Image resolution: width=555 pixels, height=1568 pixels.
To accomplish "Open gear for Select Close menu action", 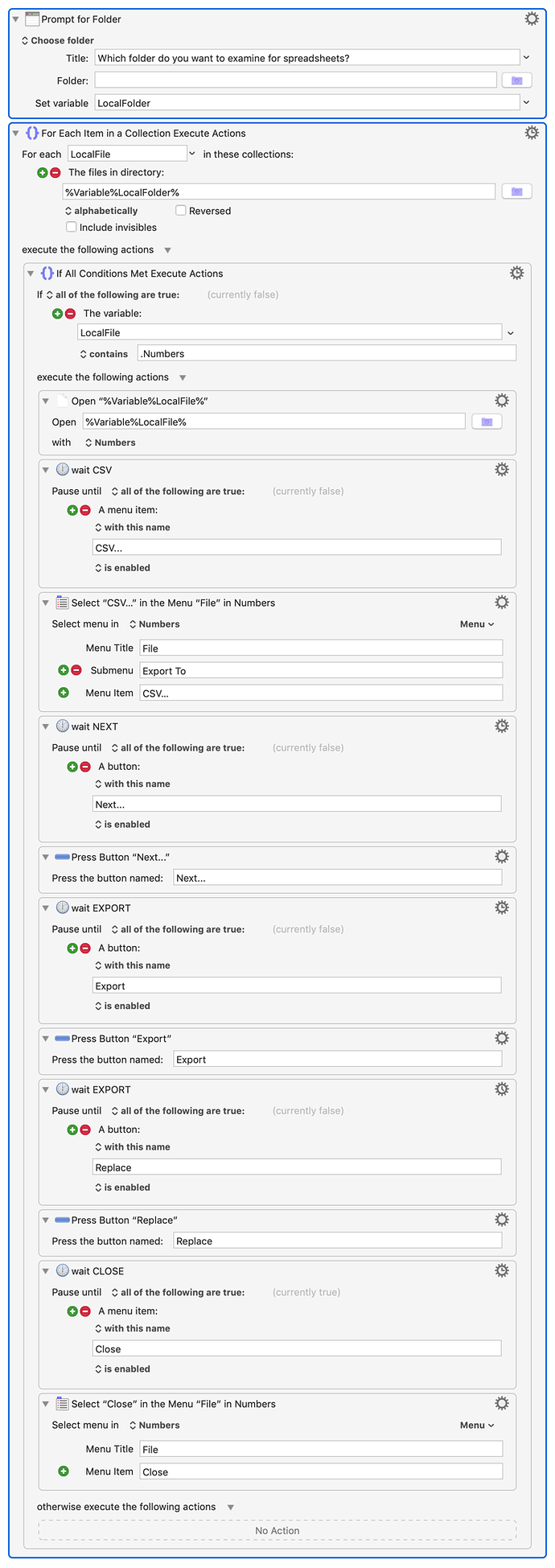I will tap(502, 1404).
